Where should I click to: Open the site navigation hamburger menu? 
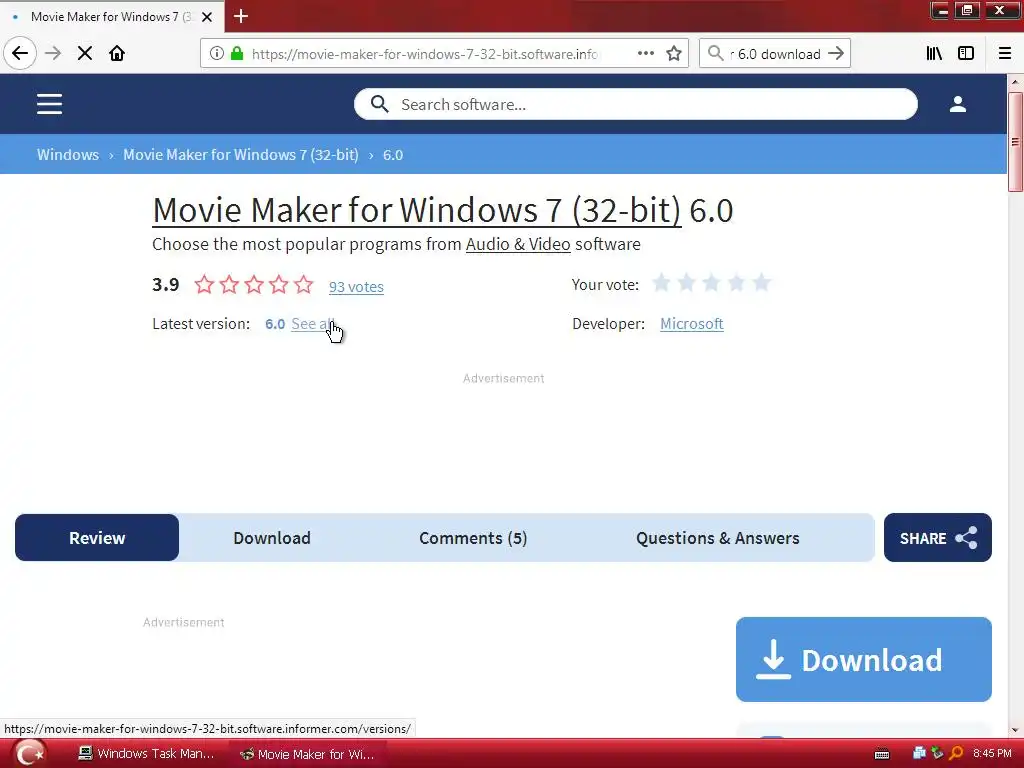50,104
